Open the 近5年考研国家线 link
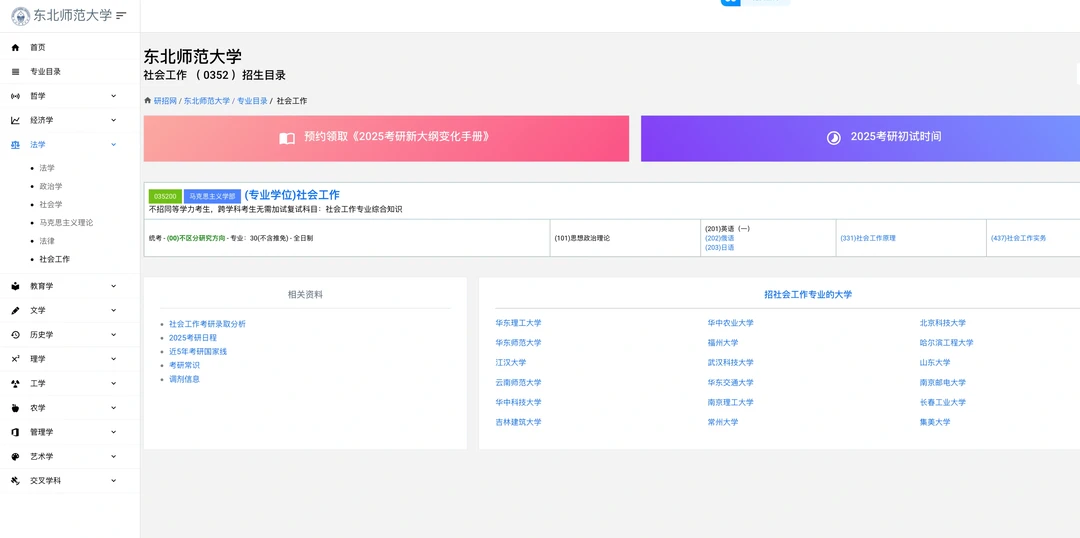 (198, 351)
